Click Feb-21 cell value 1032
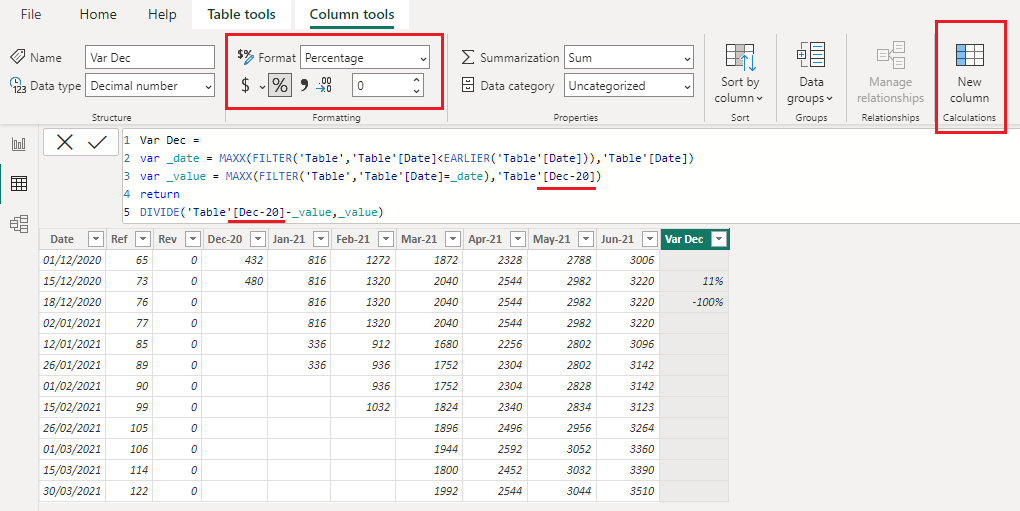This screenshot has height=511, width=1020. pyautogui.click(x=364, y=407)
